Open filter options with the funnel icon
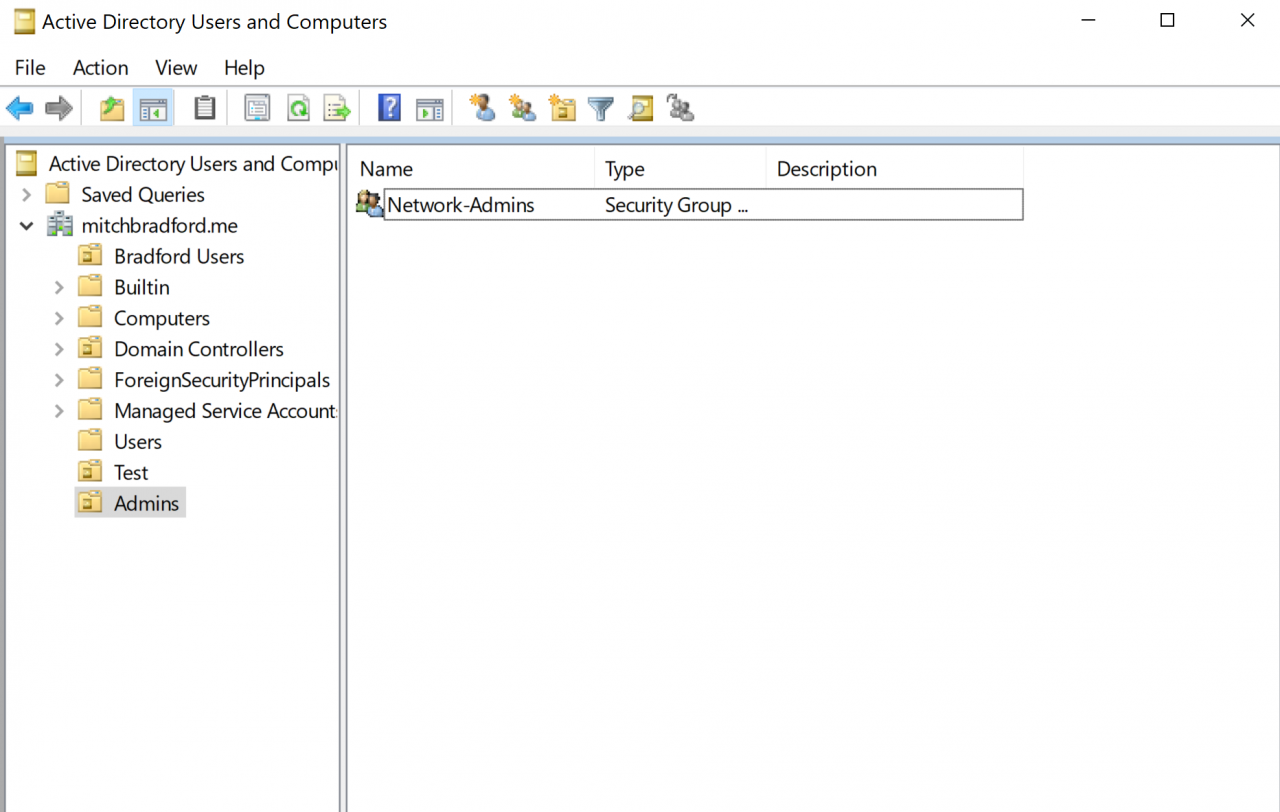This screenshot has width=1280, height=812. click(x=600, y=107)
